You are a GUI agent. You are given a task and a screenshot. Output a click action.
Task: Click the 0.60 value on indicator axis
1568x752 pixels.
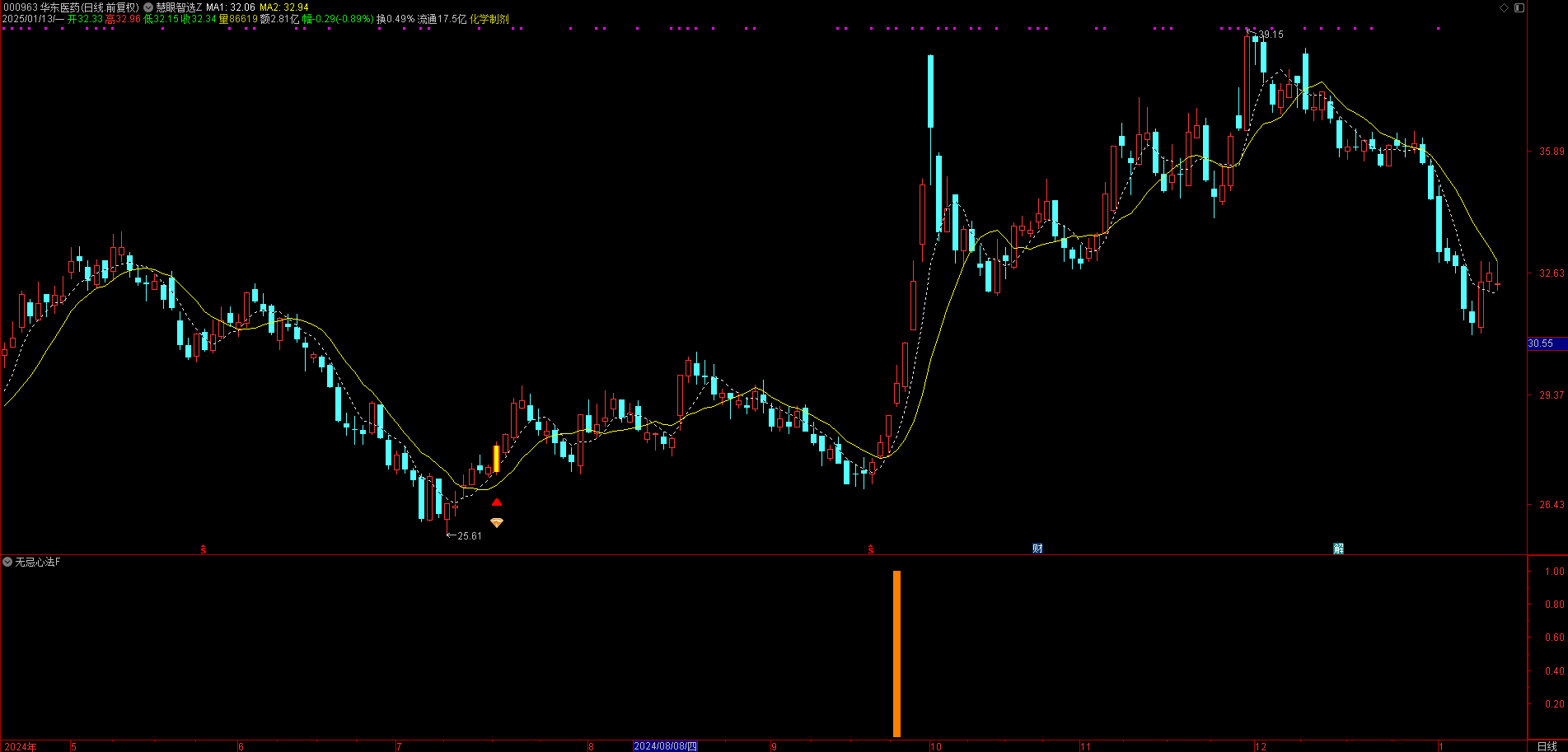(1554, 638)
